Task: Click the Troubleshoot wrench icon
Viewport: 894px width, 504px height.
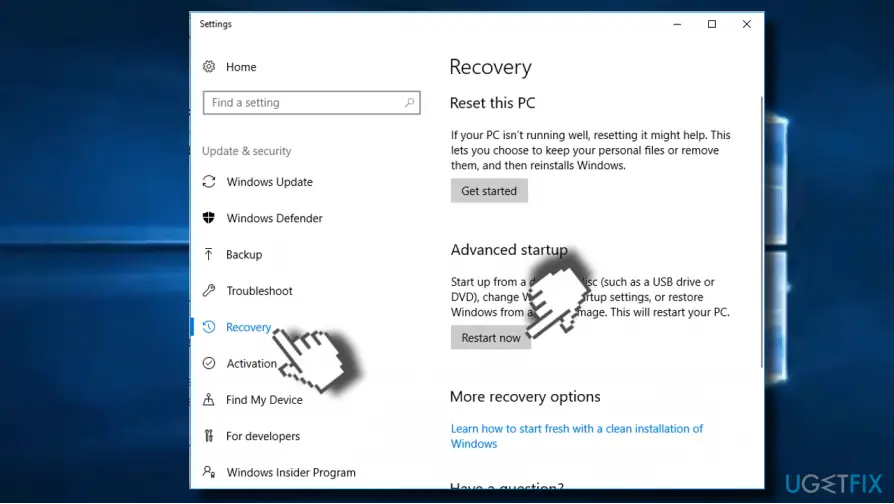Action: click(209, 291)
